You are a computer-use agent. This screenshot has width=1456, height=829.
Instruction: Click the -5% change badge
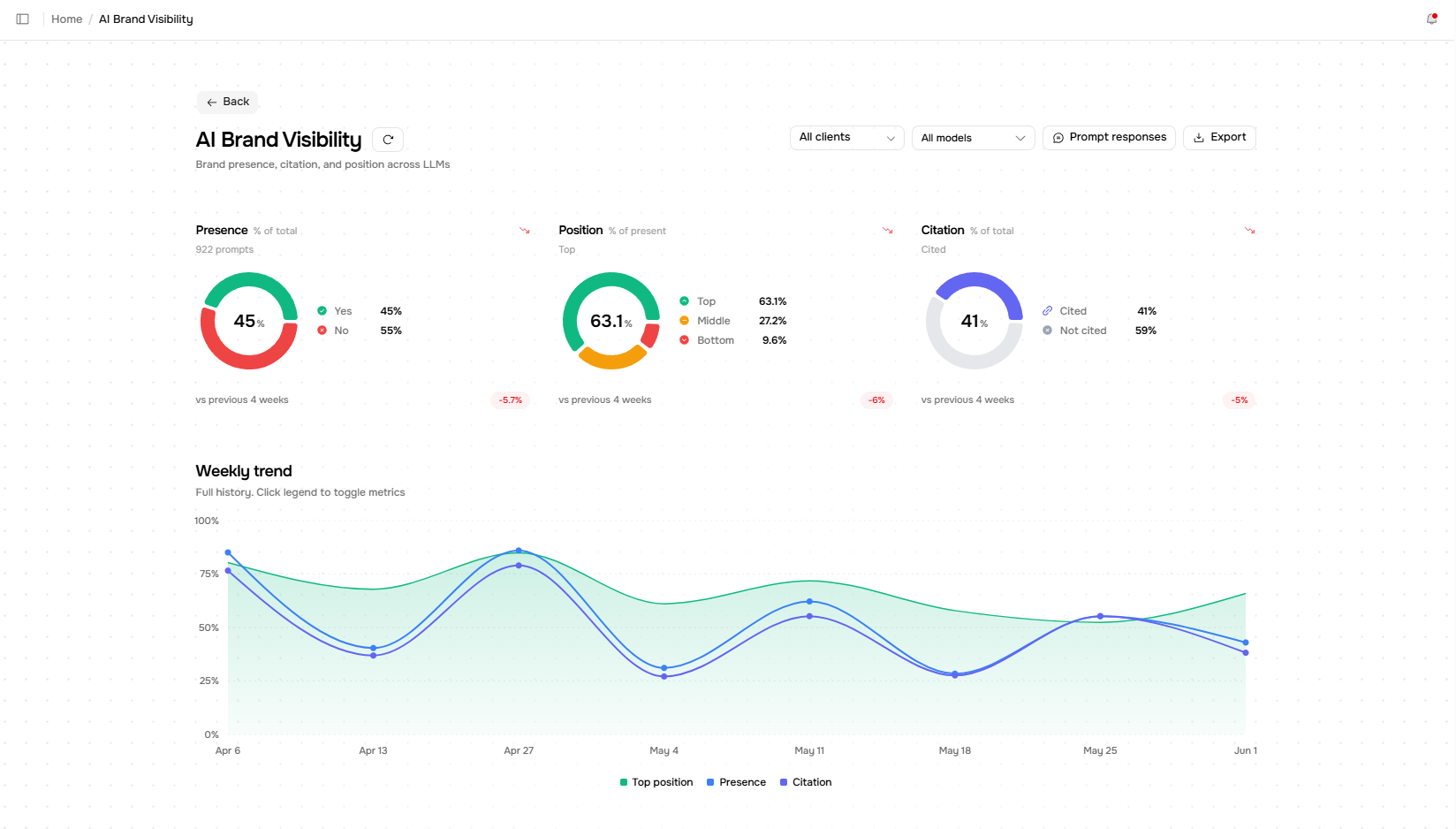pos(1240,400)
